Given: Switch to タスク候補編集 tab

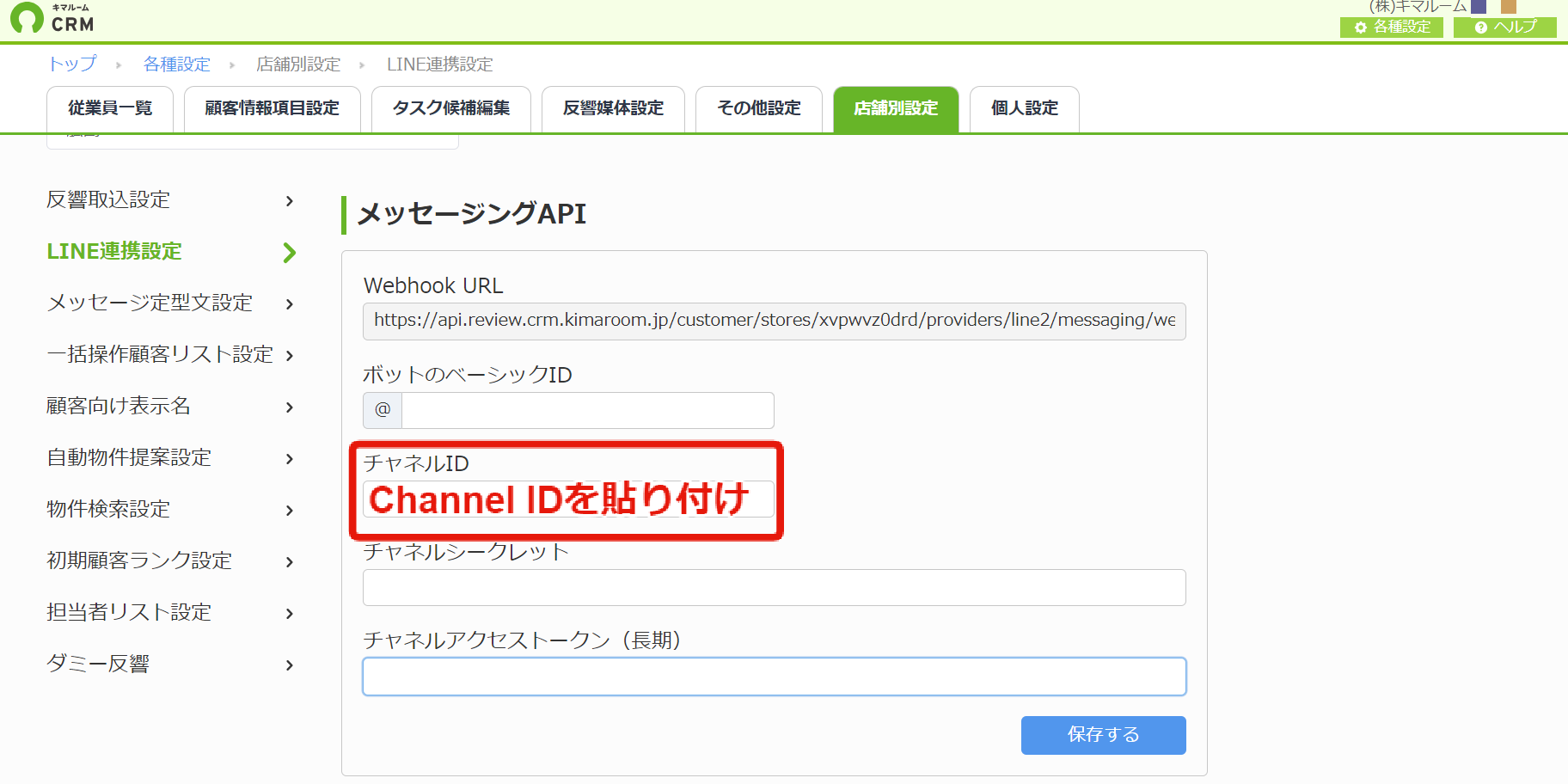Looking at the screenshot, I should point(451,109).
